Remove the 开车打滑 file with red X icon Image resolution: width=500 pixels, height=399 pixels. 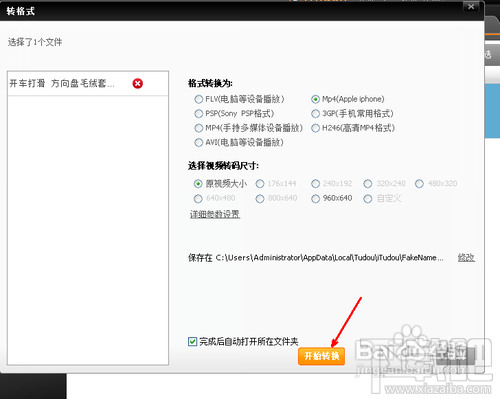coord(138,83)
